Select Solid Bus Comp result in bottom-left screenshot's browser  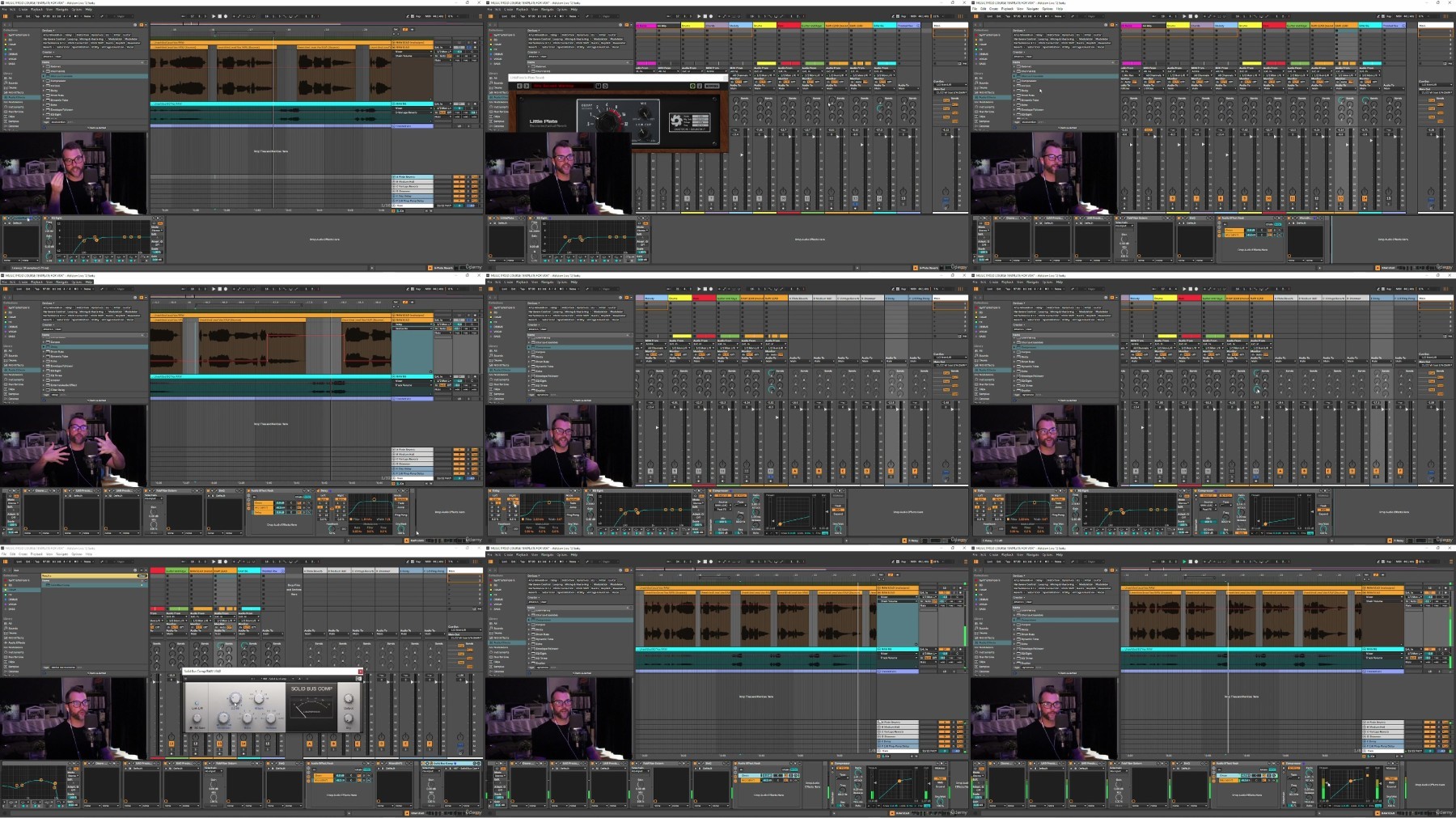coord(93,585)
